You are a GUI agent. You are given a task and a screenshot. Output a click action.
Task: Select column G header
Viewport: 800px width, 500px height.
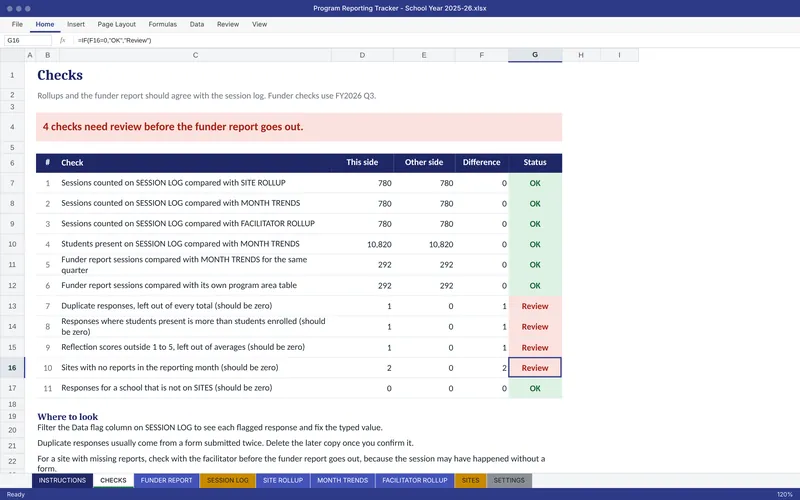(x=535, y=55)
